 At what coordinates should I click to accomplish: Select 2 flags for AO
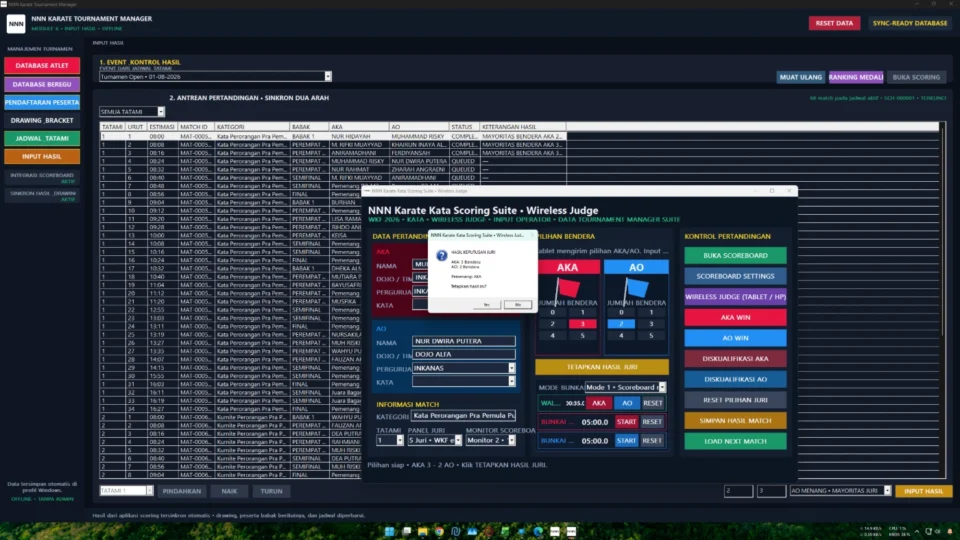pos(621,324)
